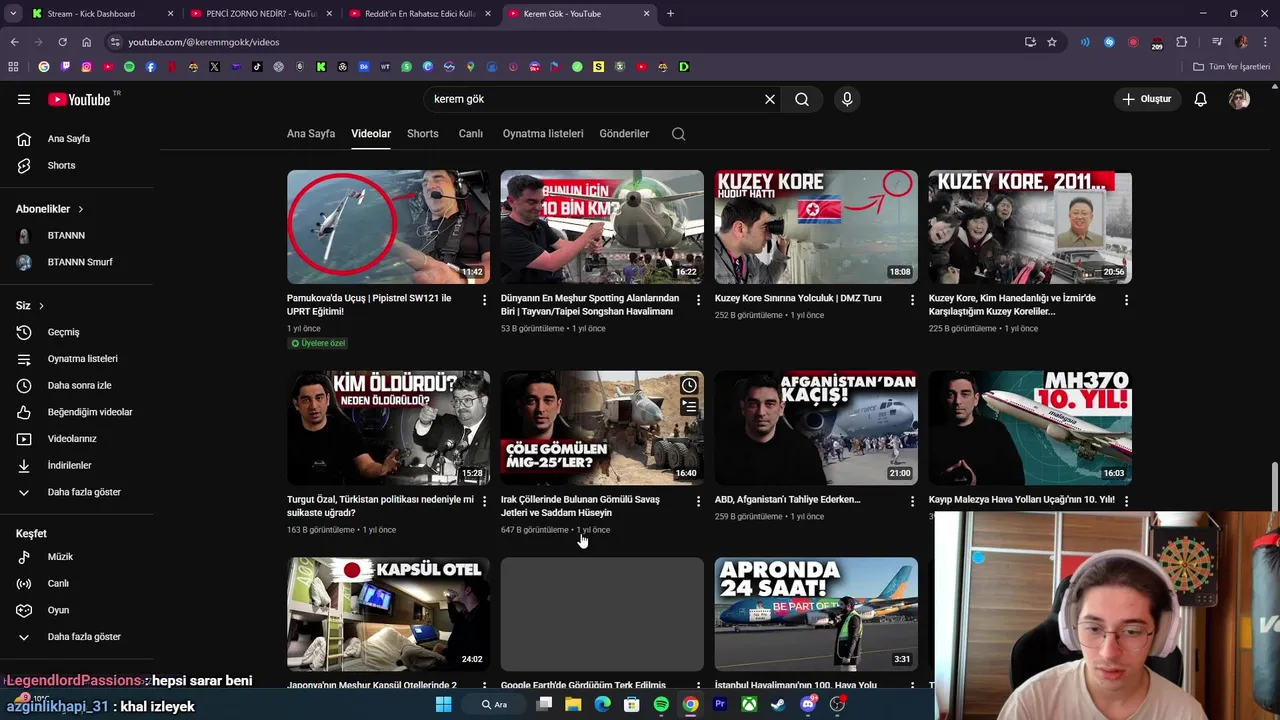This screenshot has width=1280, height=720.
Task: Switch to Canlı channel tab
Action: point(471,134)
